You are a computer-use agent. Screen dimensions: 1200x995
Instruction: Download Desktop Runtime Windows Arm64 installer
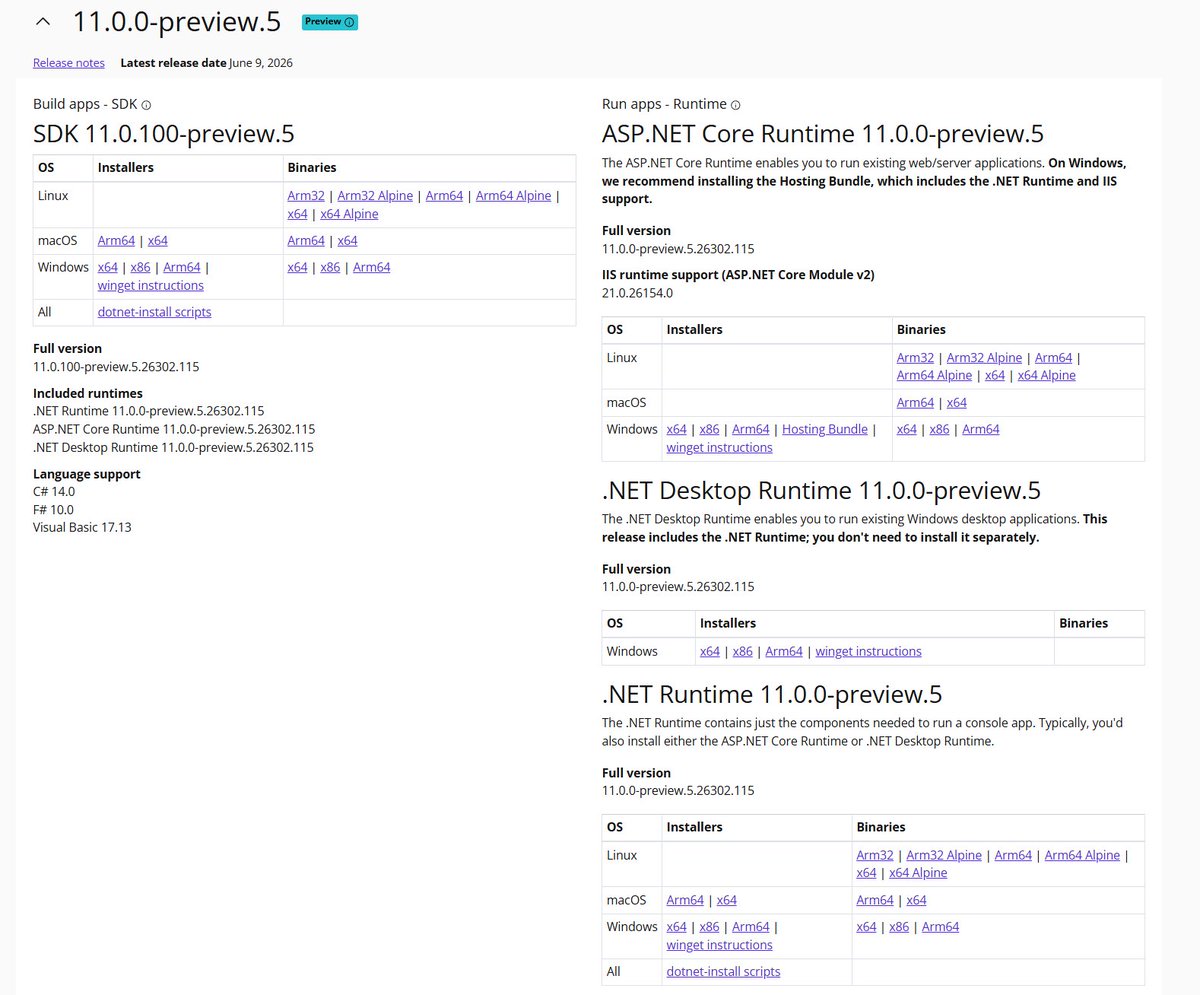pos(784,651)
